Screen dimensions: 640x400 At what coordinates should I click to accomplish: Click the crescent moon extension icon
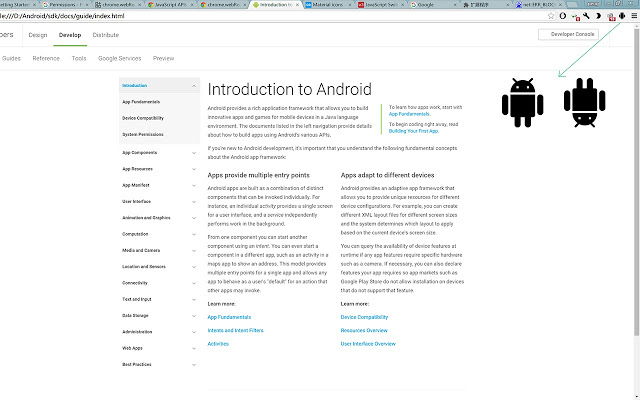[598, 16]
